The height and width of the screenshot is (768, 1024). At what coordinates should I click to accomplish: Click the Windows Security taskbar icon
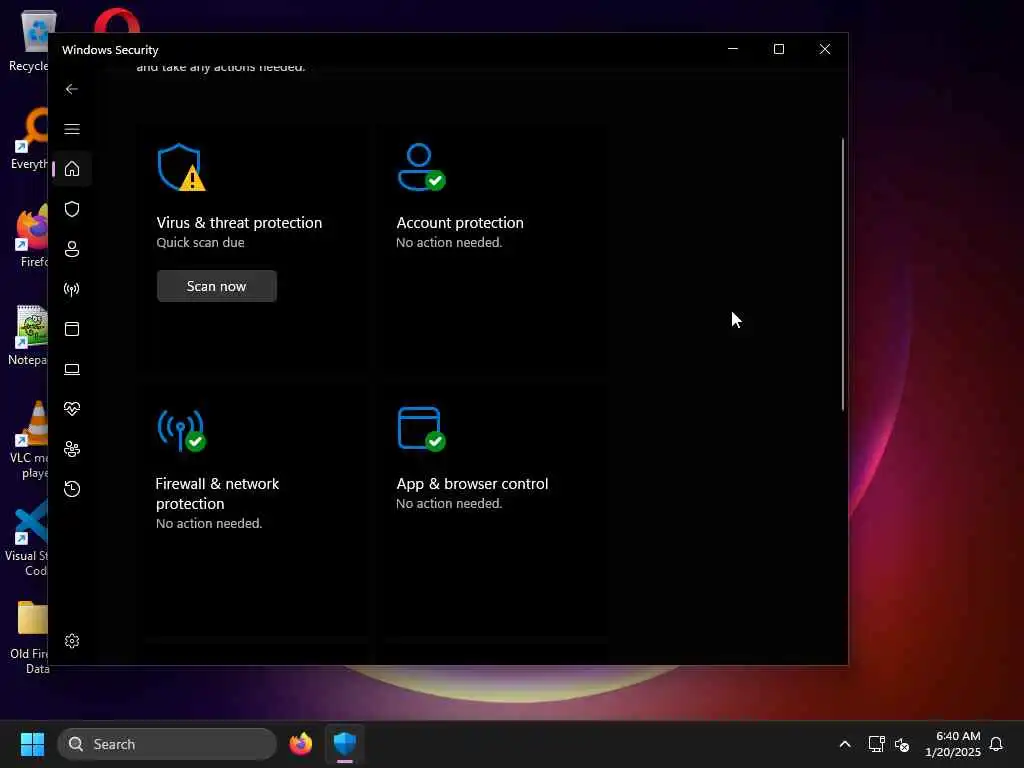pos(344,744)
